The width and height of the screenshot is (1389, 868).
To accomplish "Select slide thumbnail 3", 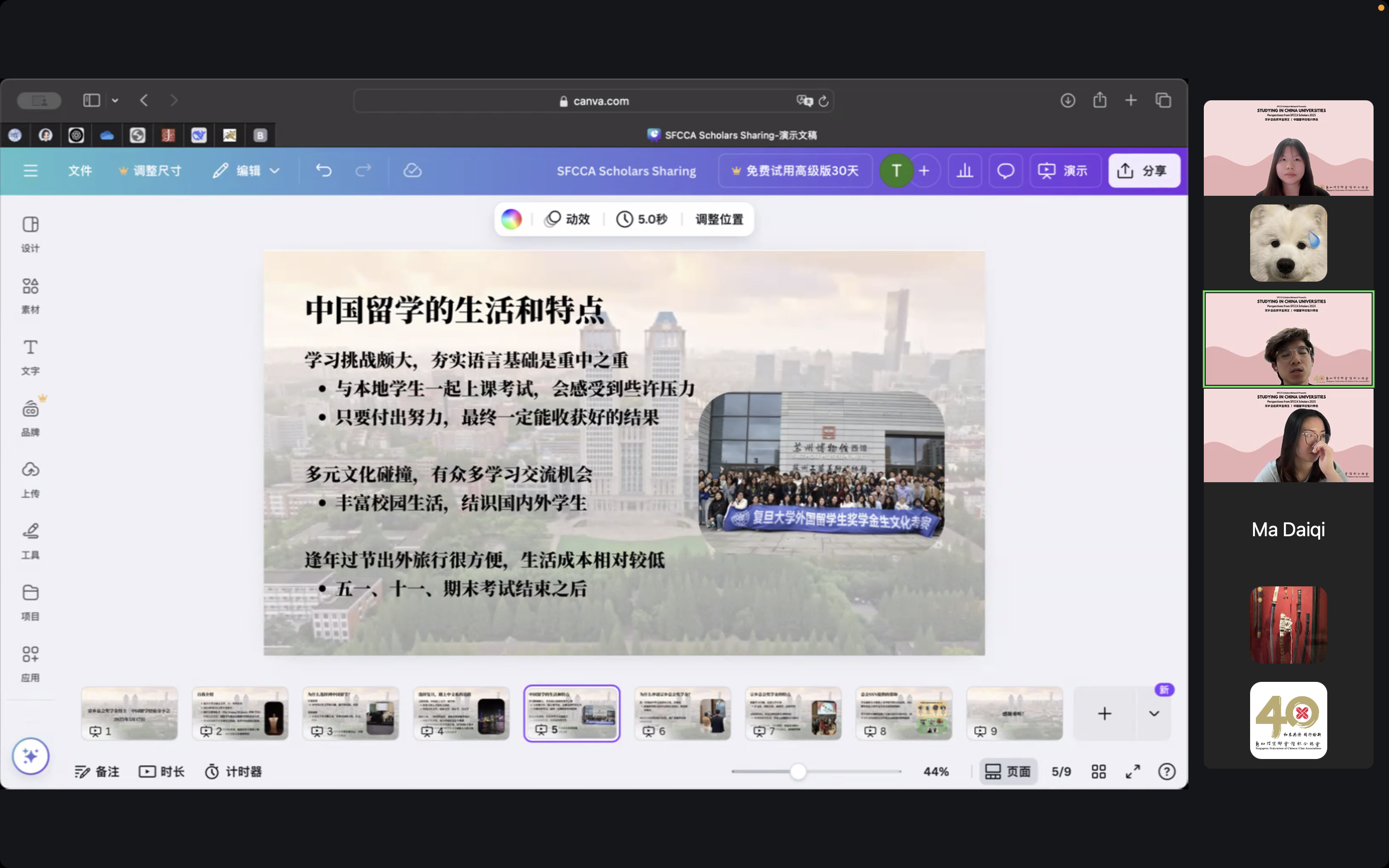I will tap(351, 714).
